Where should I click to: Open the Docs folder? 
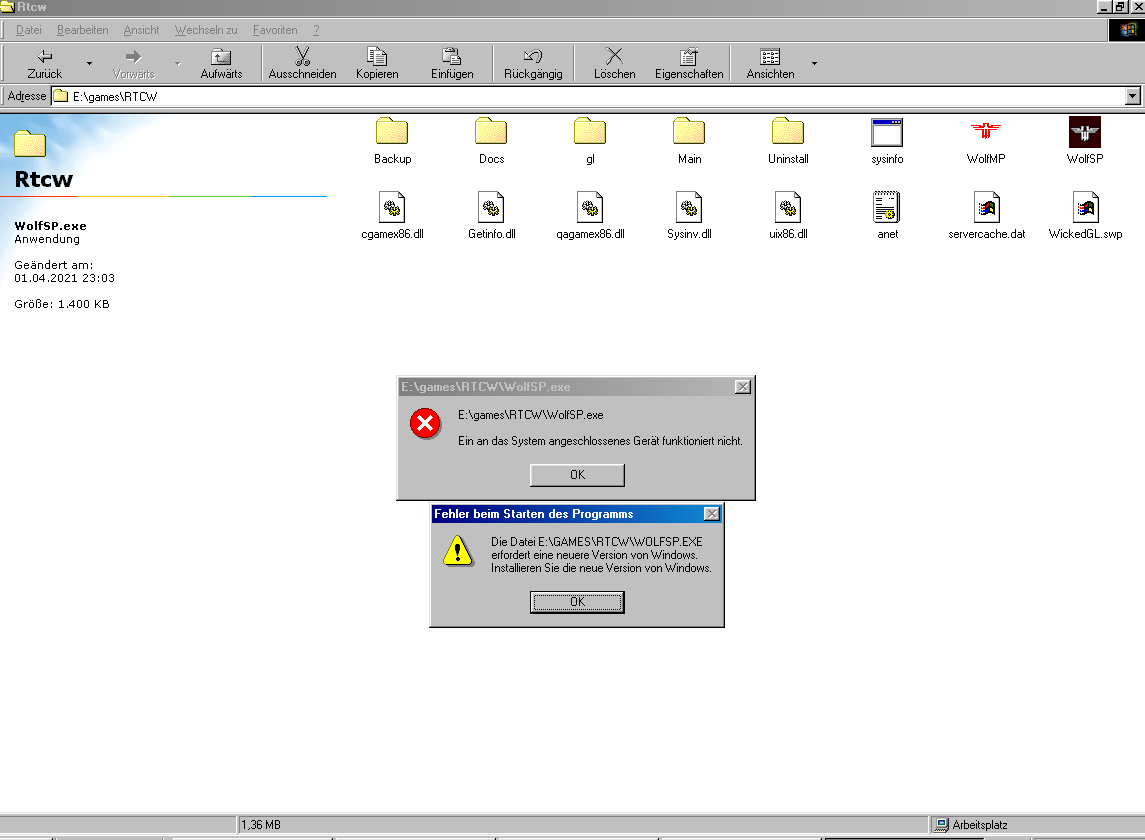click(491, 141)
